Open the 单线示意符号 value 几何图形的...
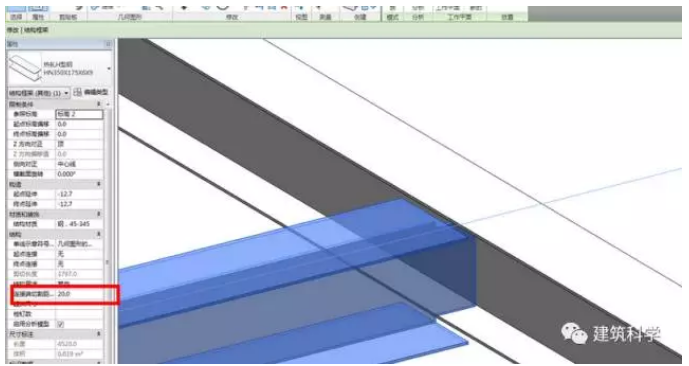The width and height of the screenshot is (689, 366). point(79,244)
